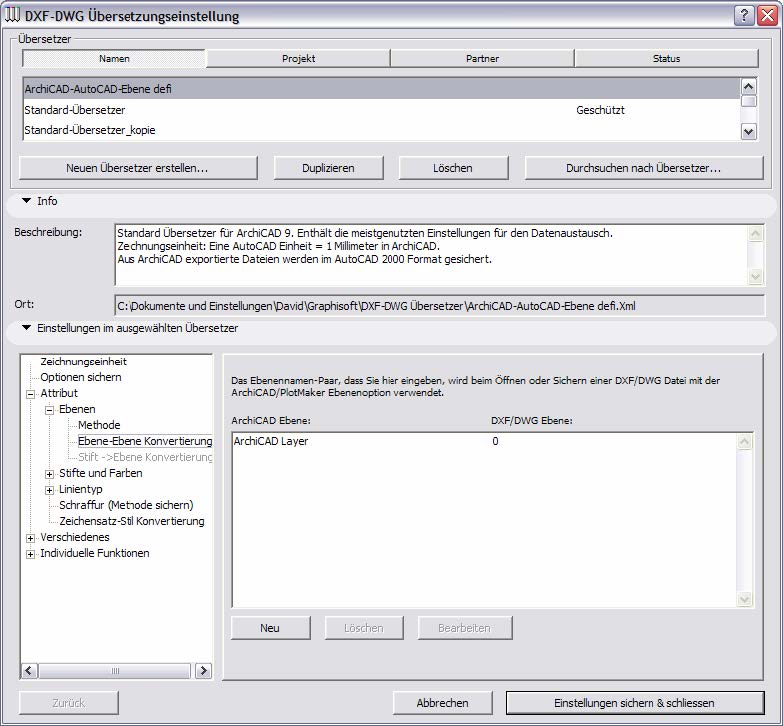The width and height of the screenshot is (783, 726).
Task: Click Einstellungen sichern & schliessen
Action: [635, 703]
